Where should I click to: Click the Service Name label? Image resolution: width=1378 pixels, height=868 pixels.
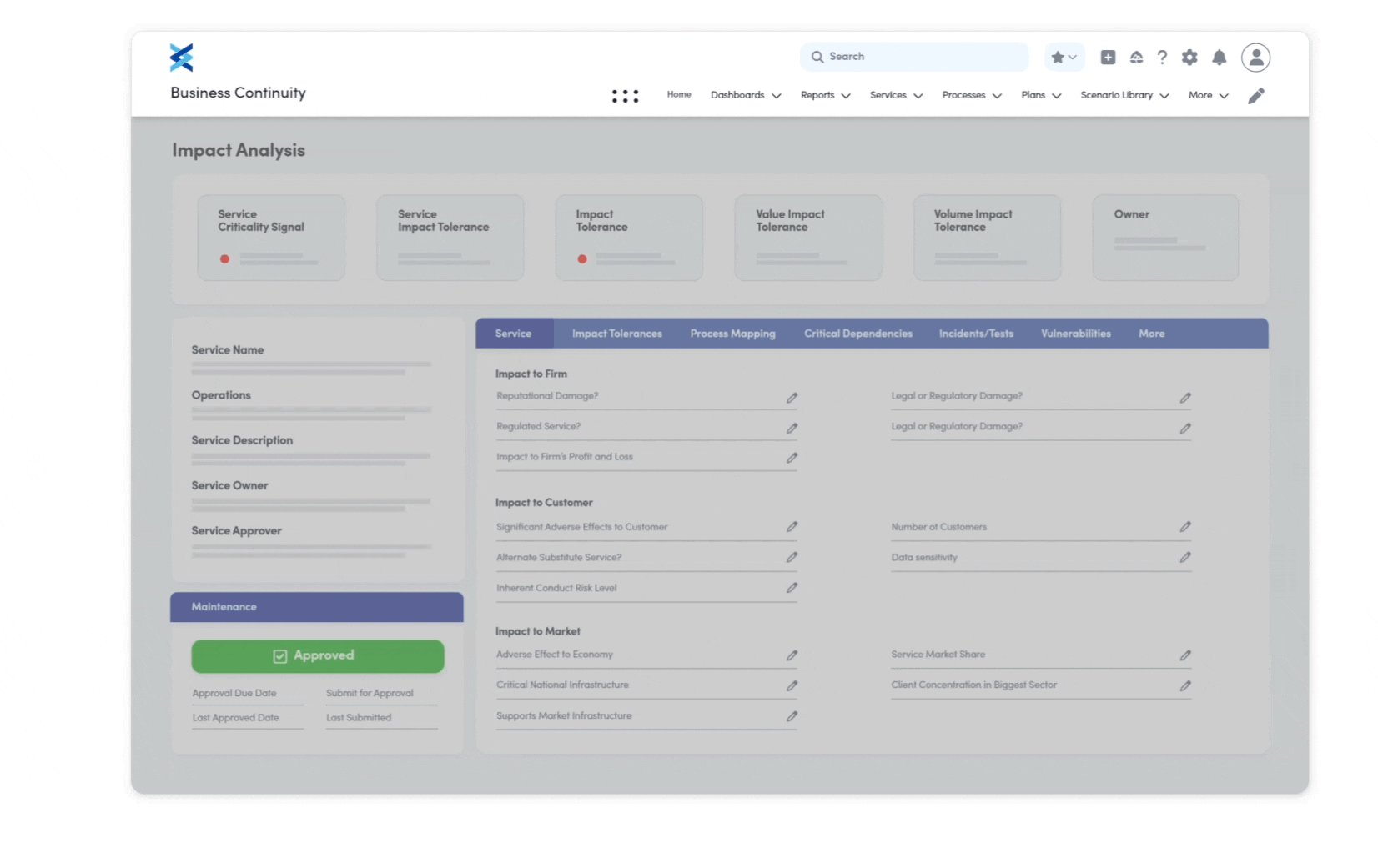(228, 350)
